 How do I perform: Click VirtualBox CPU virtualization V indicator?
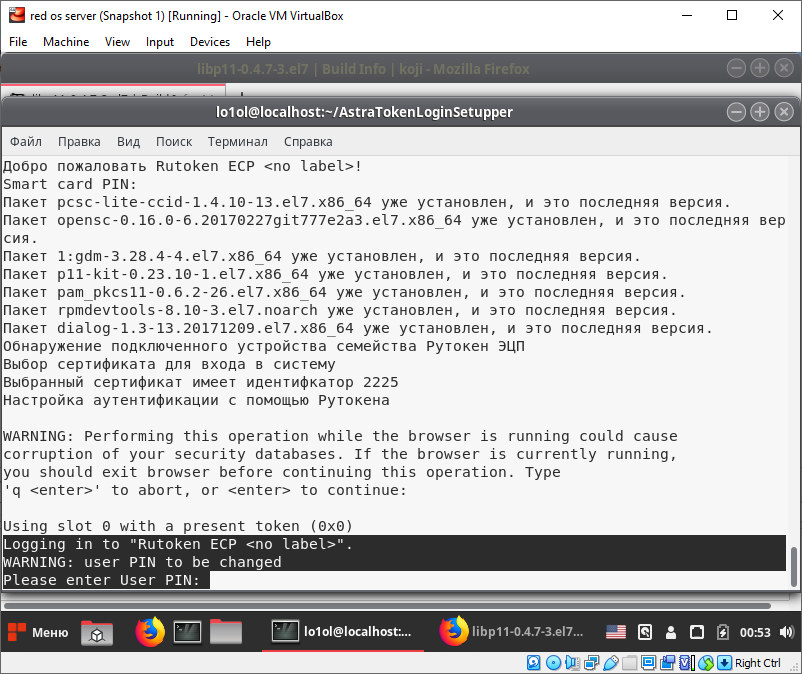pos(687,663)
